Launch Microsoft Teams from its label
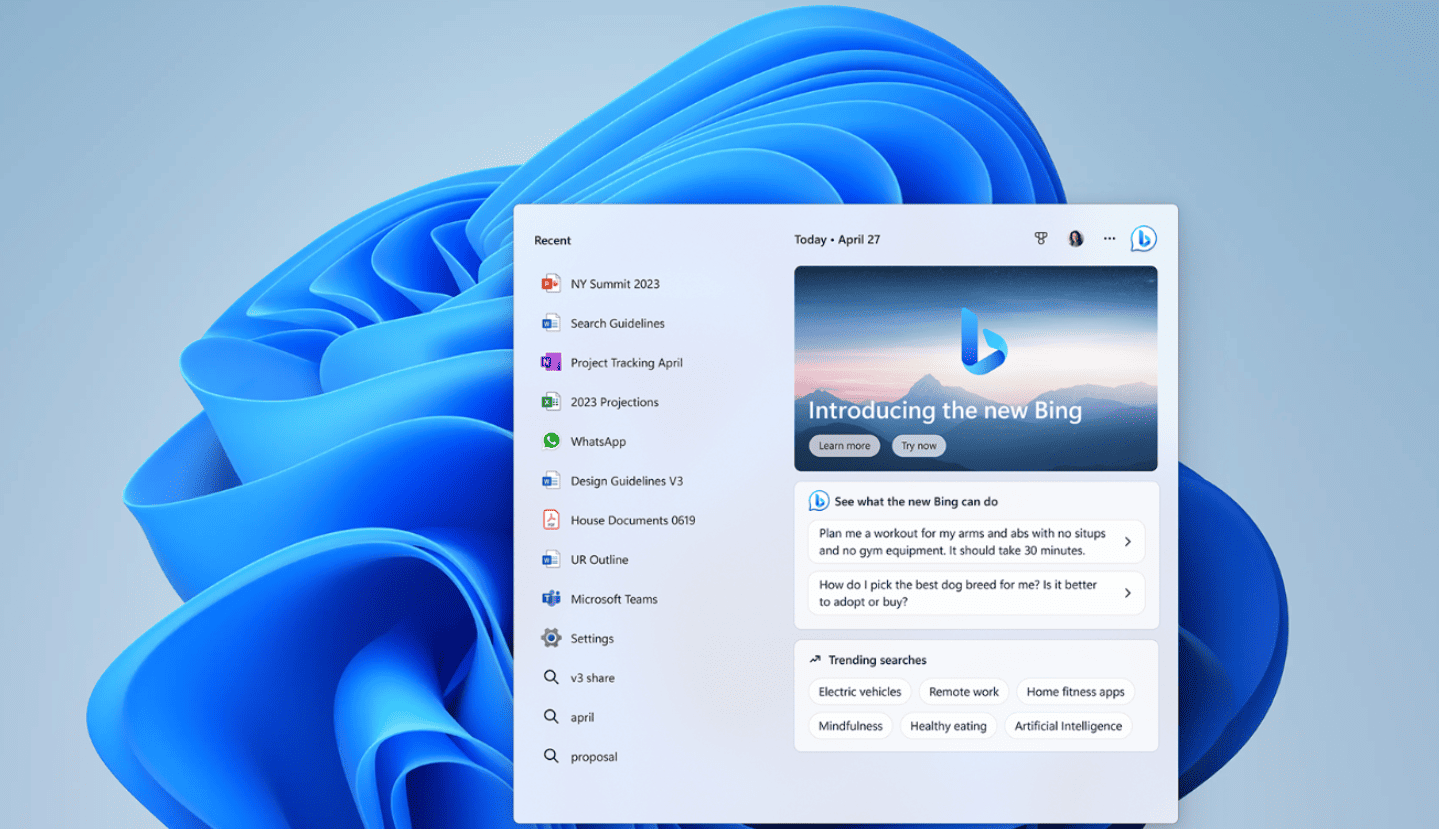1439x829 pixels. tap(614, 599)
